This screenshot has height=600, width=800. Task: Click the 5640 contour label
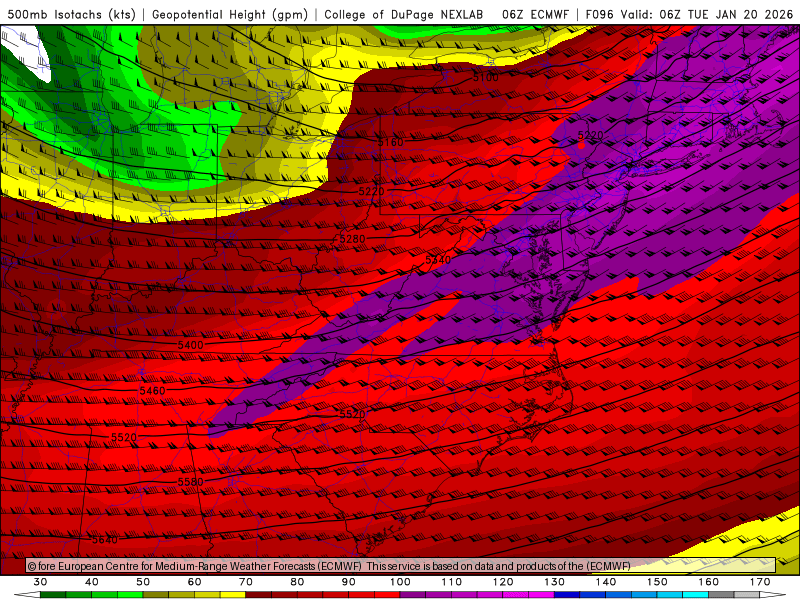pos(105,539)
